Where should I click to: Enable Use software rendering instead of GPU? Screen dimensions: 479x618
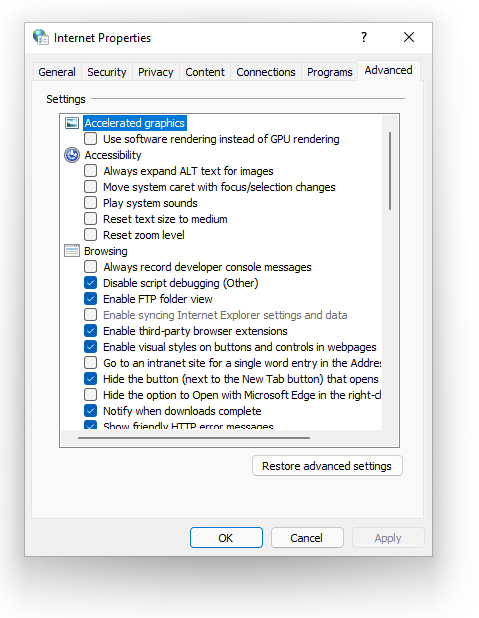pyautogui.click(x=91, y=139)
